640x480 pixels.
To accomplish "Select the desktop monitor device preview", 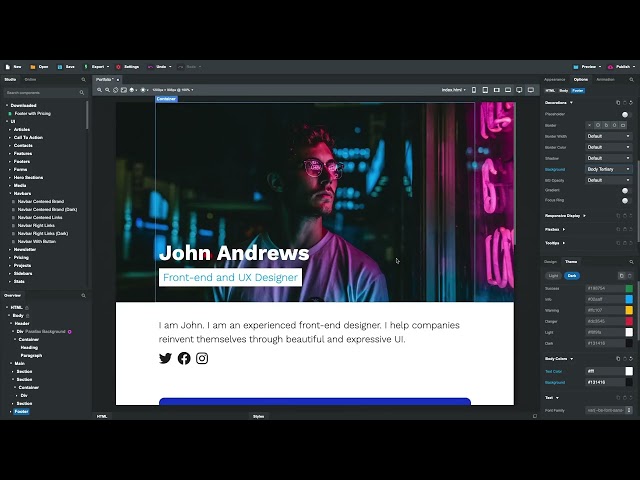I will coord(519,90).
